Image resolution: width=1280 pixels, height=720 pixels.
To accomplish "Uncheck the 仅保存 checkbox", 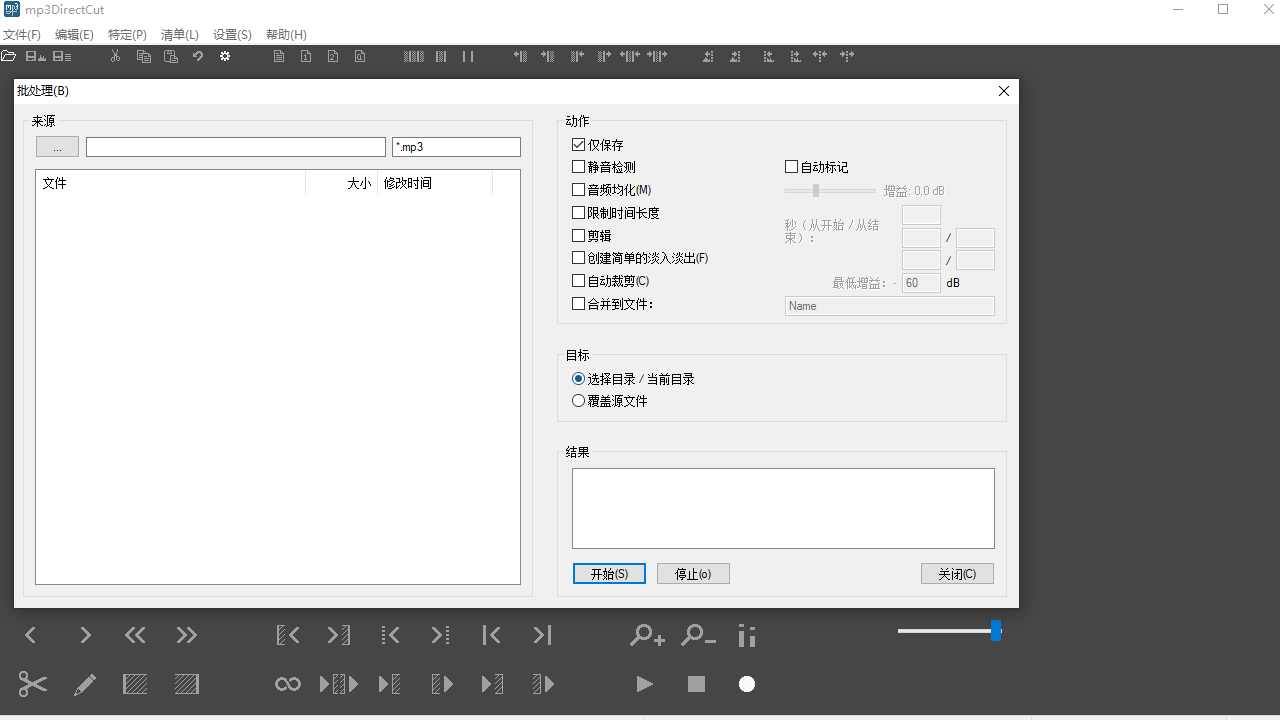I will coord(578,143).
